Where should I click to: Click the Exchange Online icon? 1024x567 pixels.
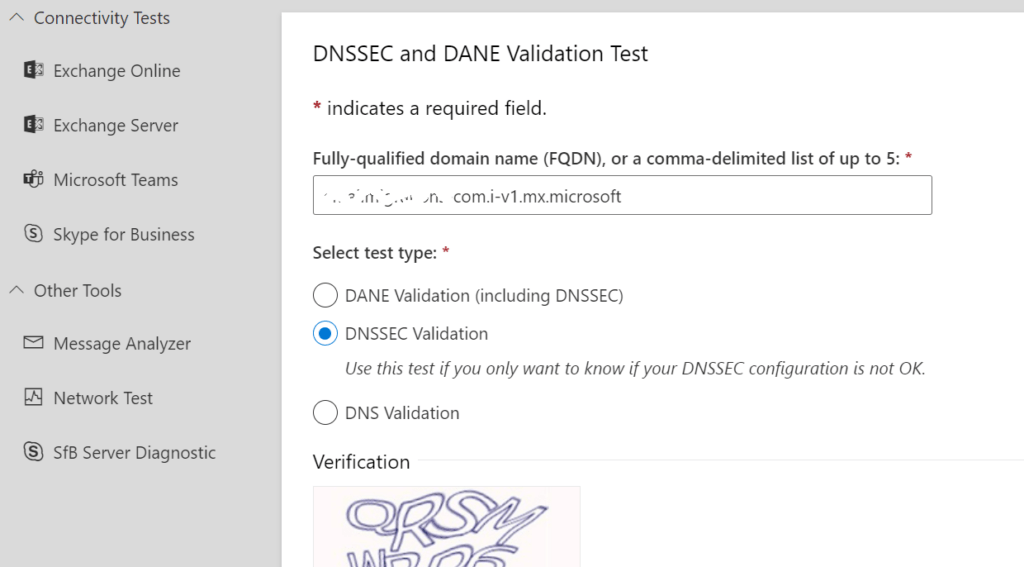point(33,69)
